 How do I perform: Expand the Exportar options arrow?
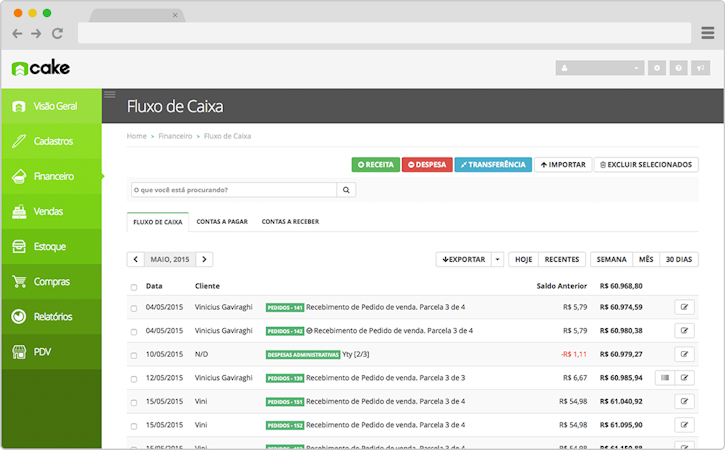(x=498, y=259)
